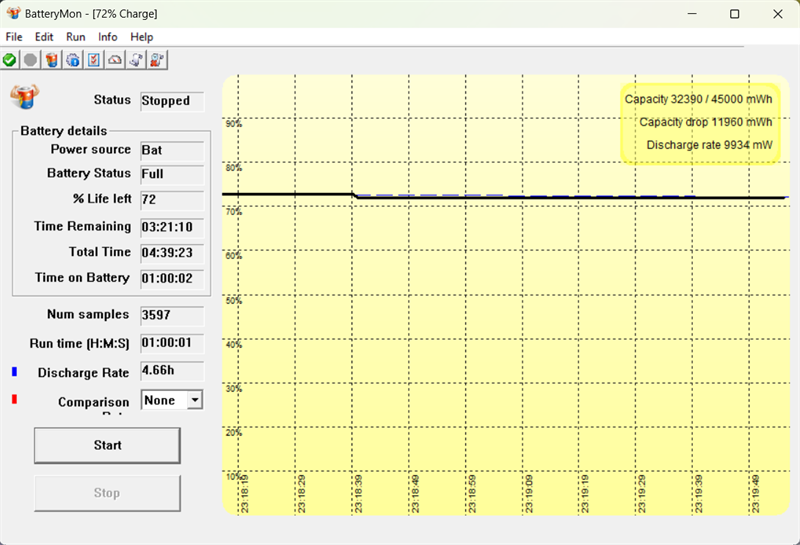Click the Capacity 32390 / 45000 mWh text

pos(698,99)
